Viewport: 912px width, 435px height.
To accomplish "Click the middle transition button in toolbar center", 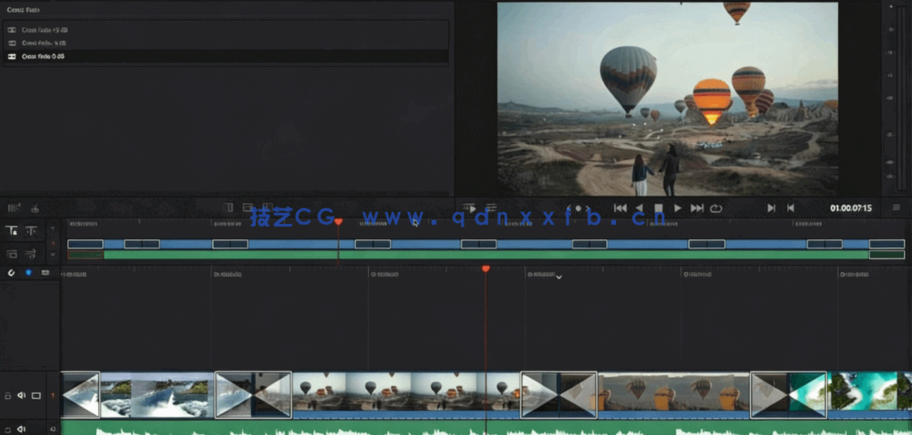I will (248, 208).
